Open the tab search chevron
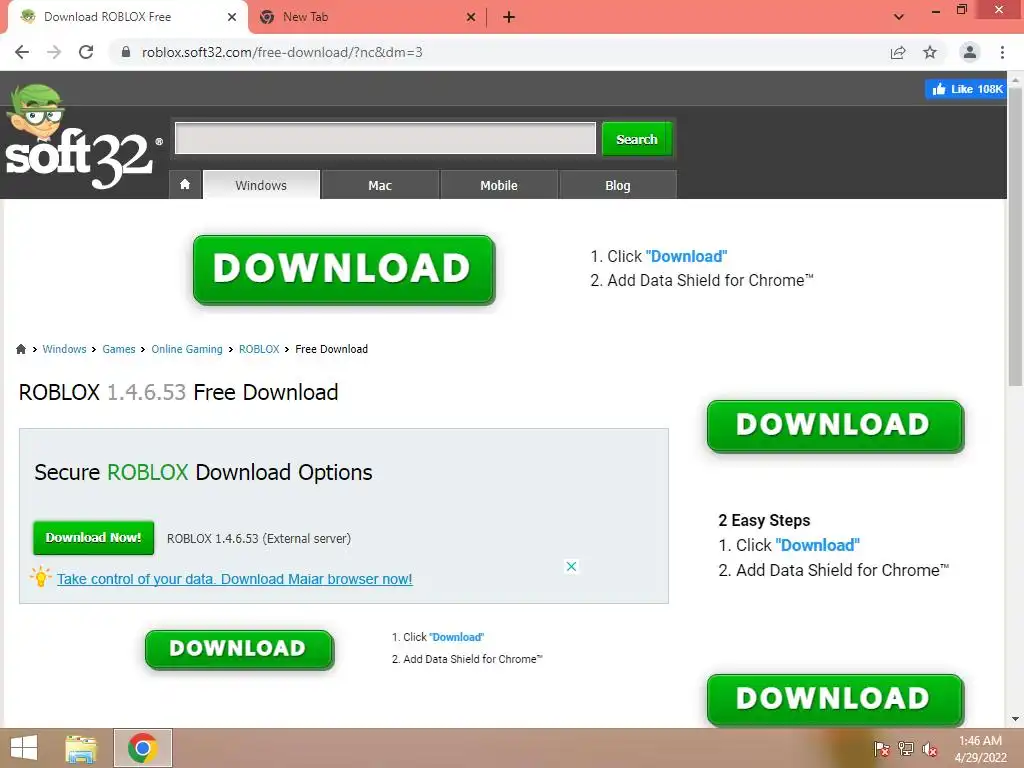 [x=899, y=17]
